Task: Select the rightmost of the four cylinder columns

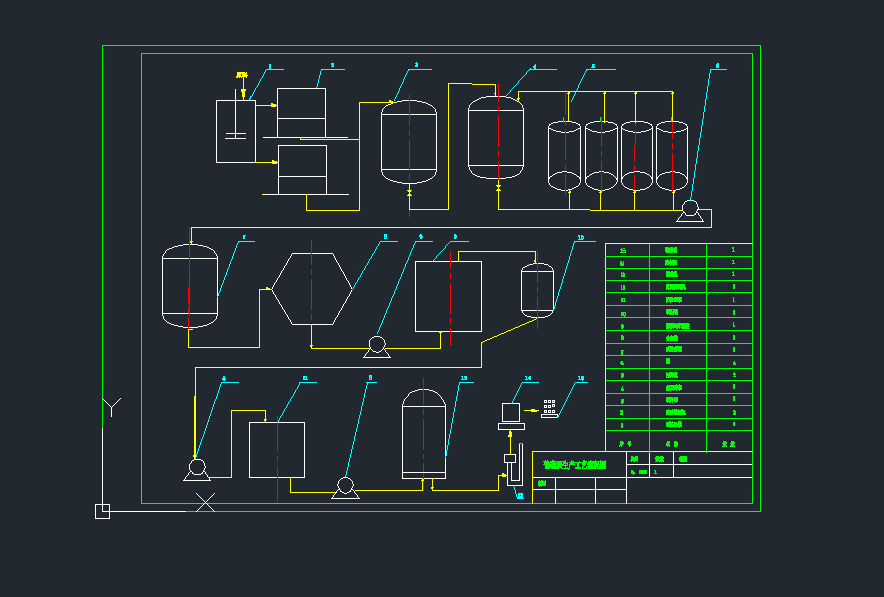Action: 672,156
